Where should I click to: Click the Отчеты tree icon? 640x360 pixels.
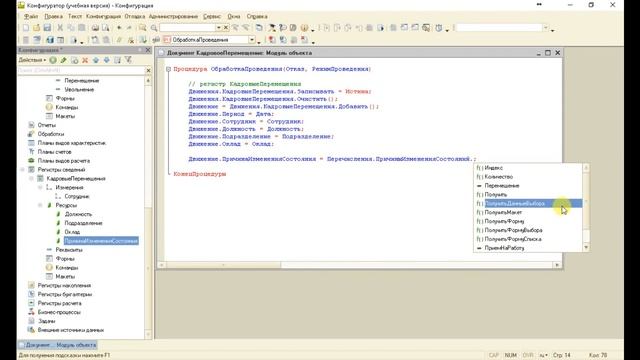click(x=31, y=125)
